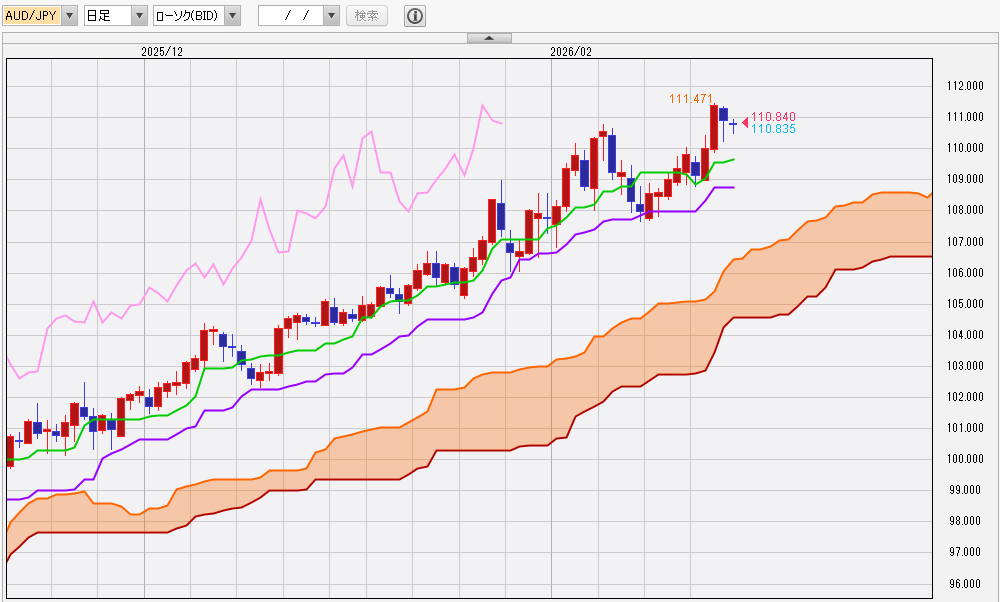Click the pink current price arrow marker
This screenshot has width=1000, height=602.
click(744, 122)
